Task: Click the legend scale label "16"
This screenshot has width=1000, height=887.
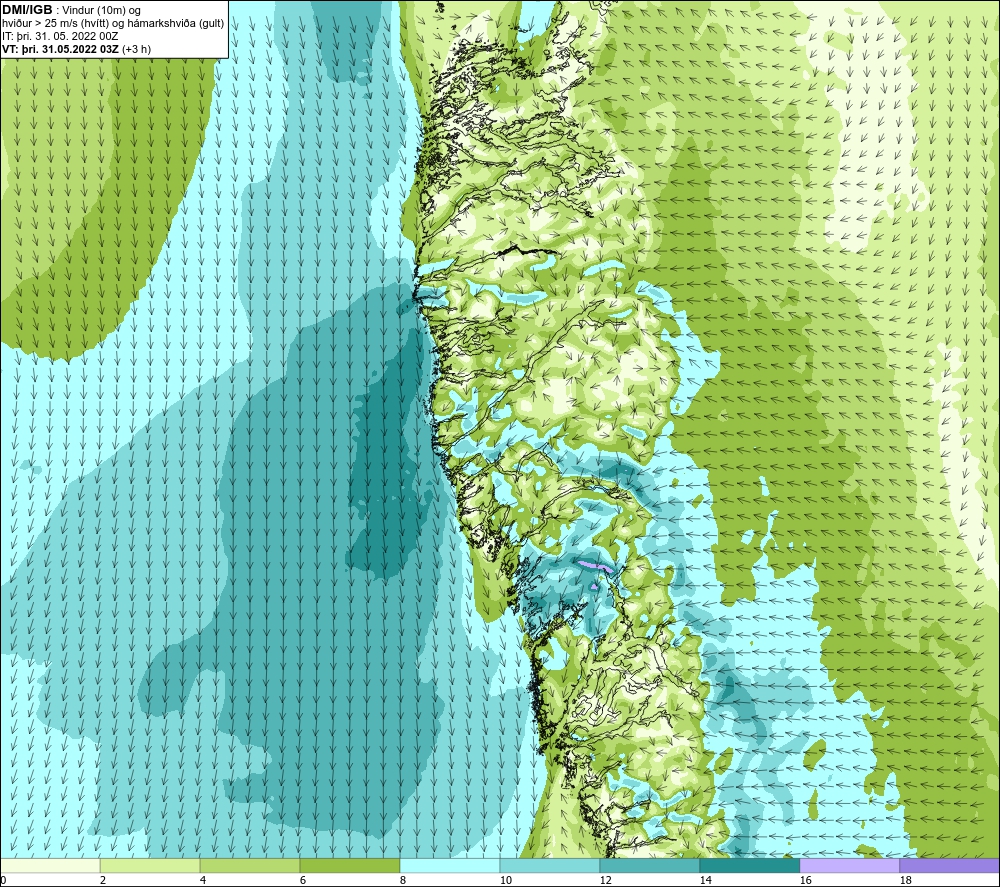Action: (805, 881)
